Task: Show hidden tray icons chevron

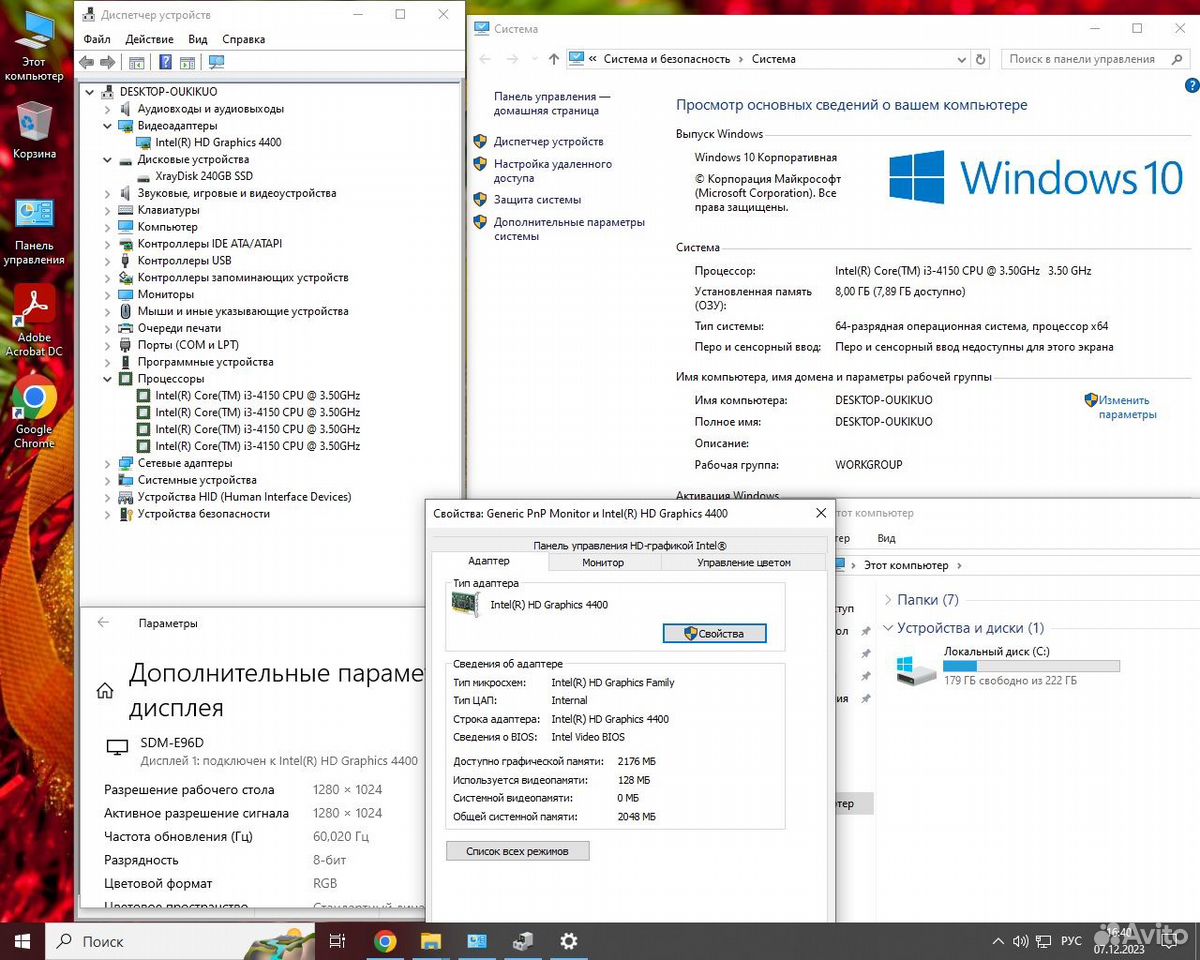Action: (997, 941)
